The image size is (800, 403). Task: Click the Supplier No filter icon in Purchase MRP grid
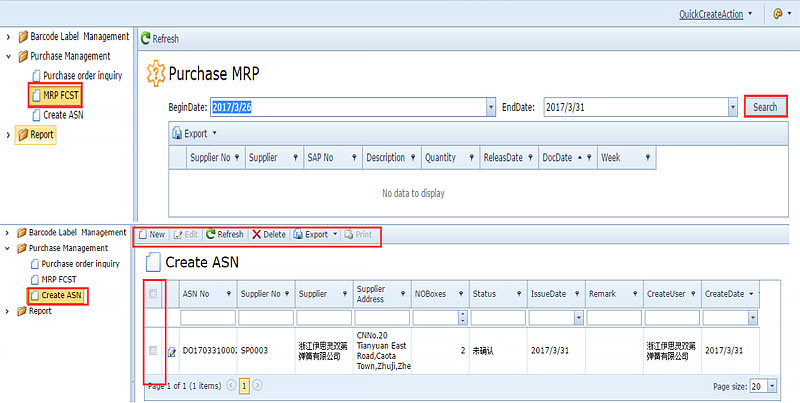pos(236,158)
